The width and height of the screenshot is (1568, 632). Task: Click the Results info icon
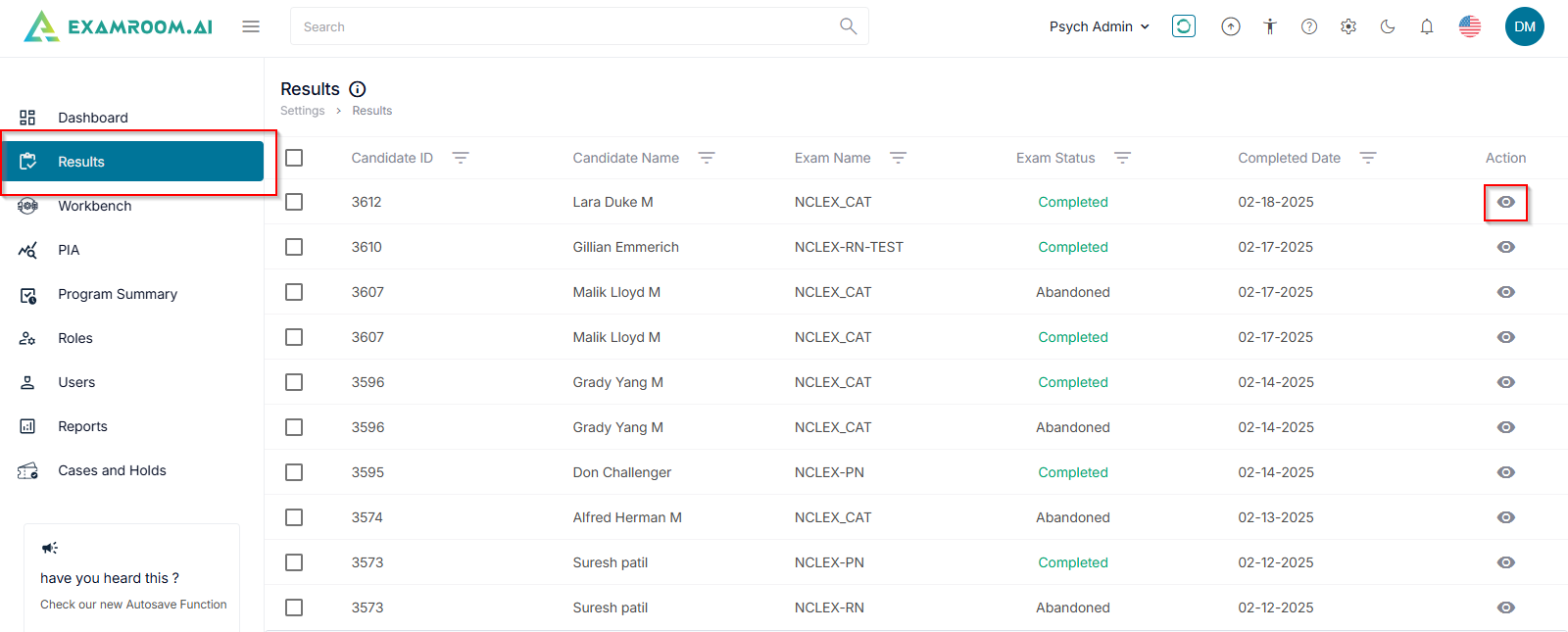tap(358, 89)
